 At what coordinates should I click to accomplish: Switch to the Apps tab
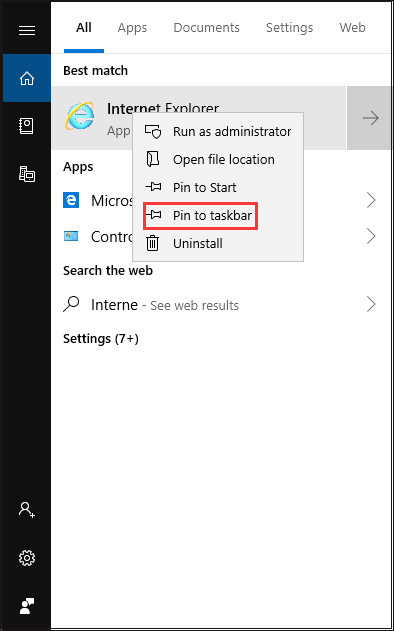click(x=132, y=28)
